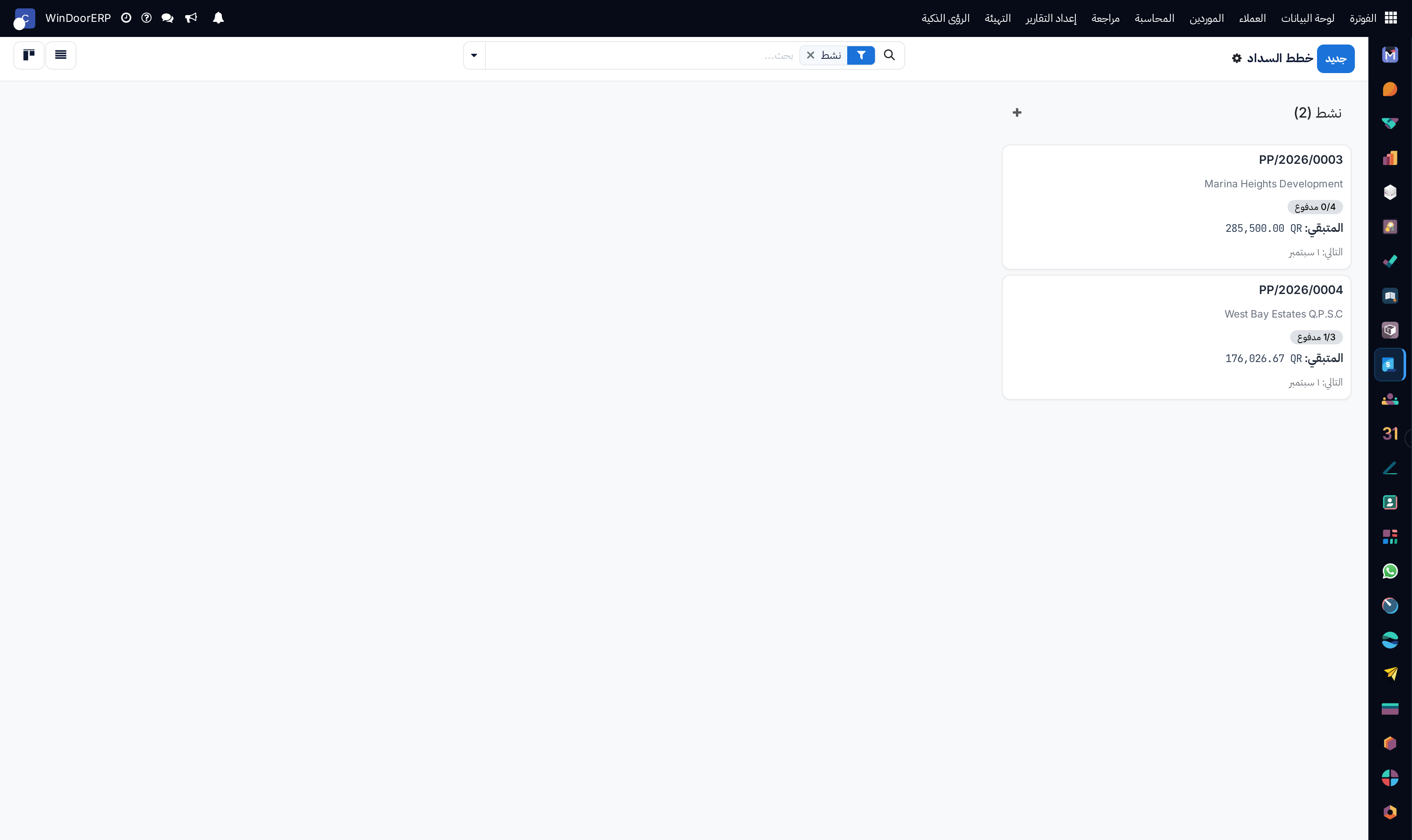Open the blue wave circle app icon
The image size is (1412, 840).
click(1390, 640)
